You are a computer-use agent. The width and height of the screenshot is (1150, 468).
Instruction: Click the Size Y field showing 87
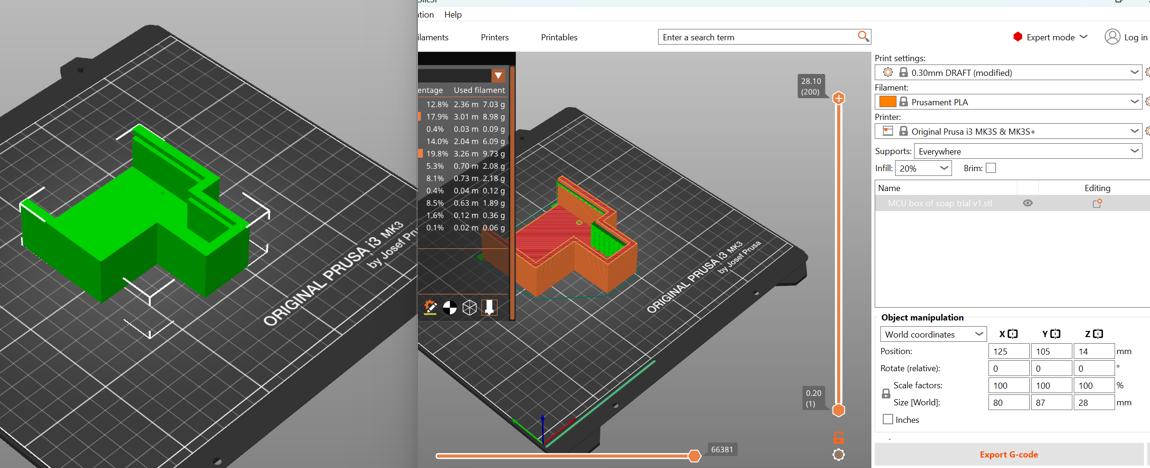click(x=1051, y=402)
